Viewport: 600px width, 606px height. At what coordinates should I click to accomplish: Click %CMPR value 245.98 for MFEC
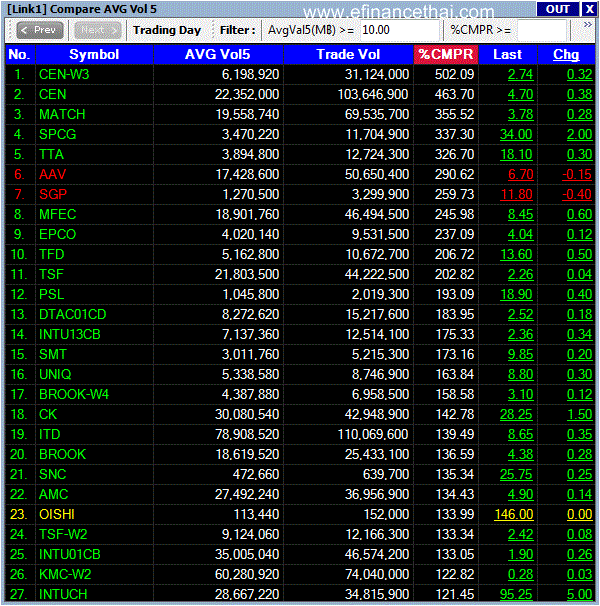[455, 214]
